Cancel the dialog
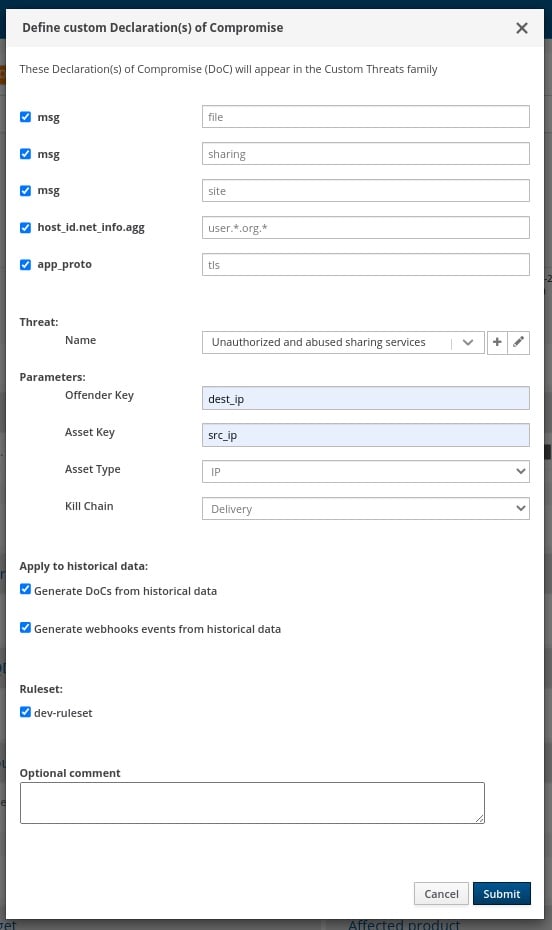 (x=441, y=893)
